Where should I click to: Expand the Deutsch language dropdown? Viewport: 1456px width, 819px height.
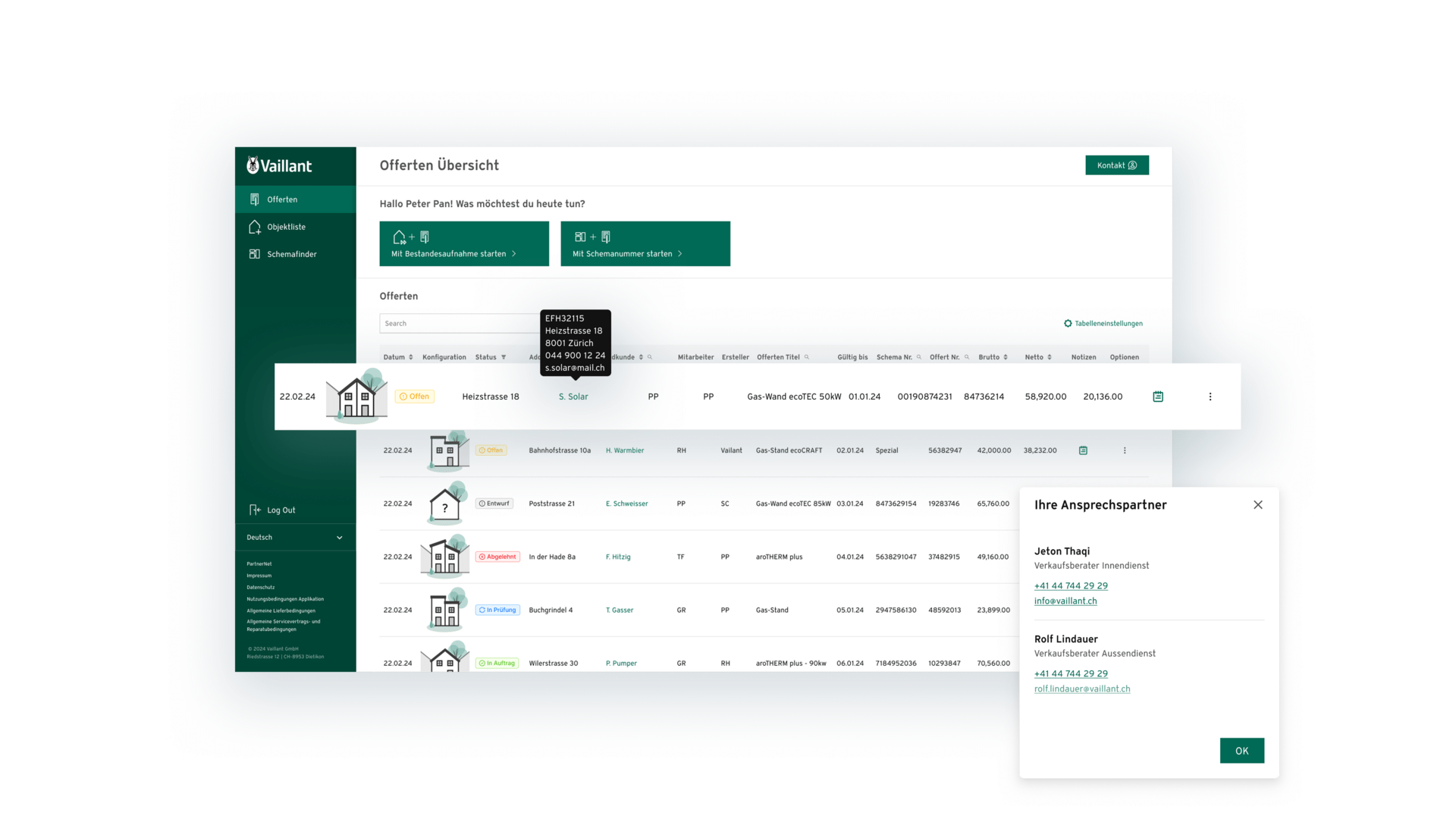(x=295, y=538)
